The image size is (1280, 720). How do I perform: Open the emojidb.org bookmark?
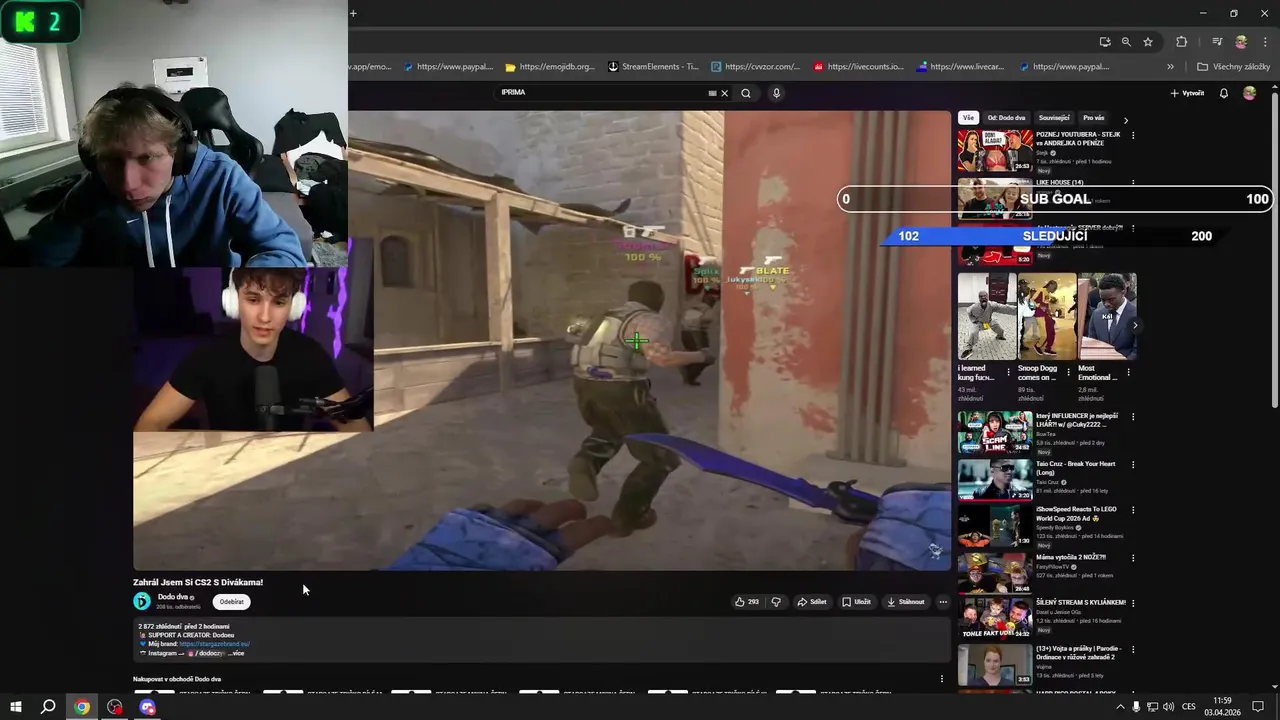(x=550, y=67)
